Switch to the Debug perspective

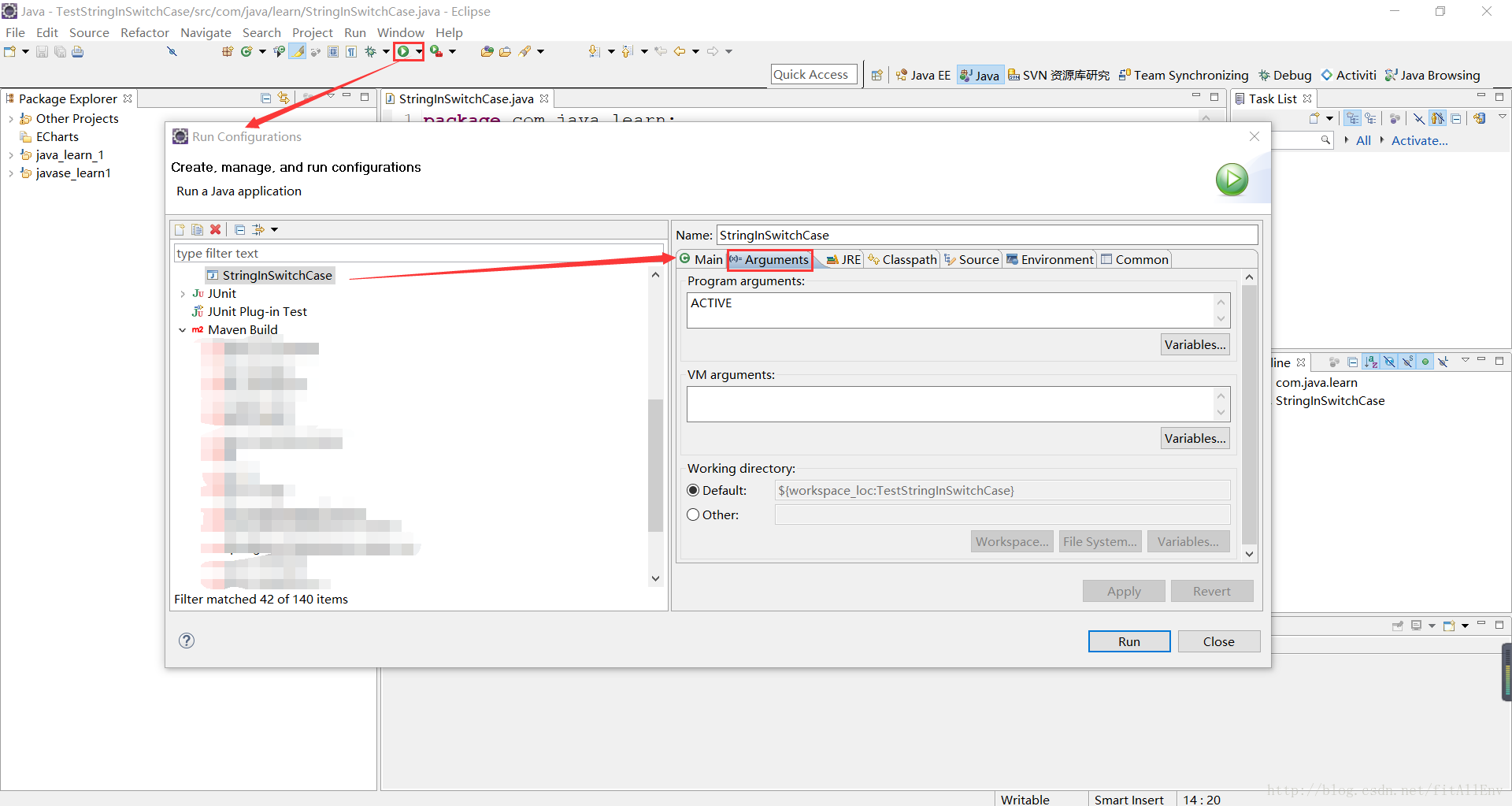coord(1285,75)
